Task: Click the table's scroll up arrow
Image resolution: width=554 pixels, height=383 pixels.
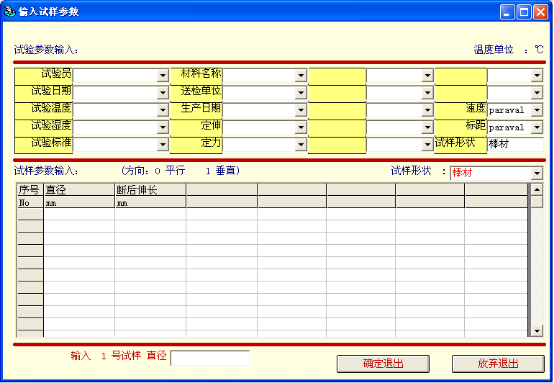Action: click(537, 190)
